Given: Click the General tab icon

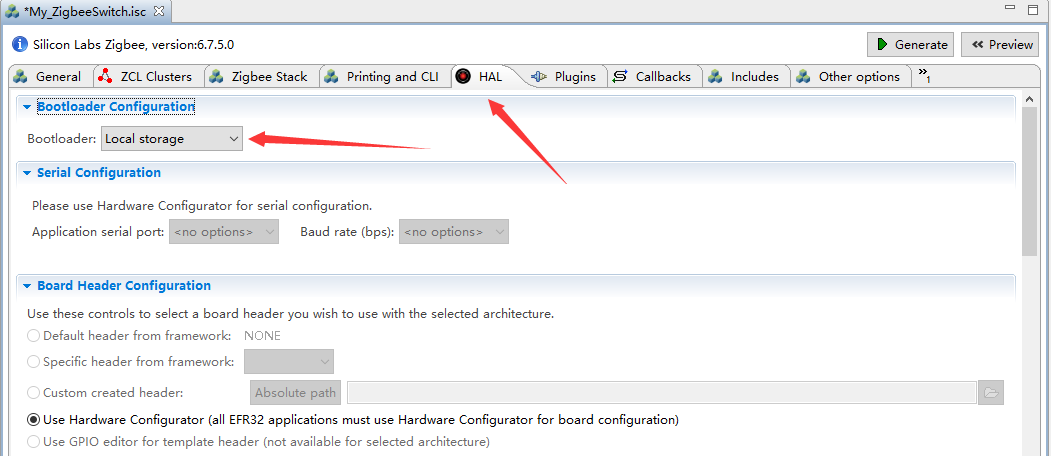Looking at the screenshot, I should (x=19, y=76).
